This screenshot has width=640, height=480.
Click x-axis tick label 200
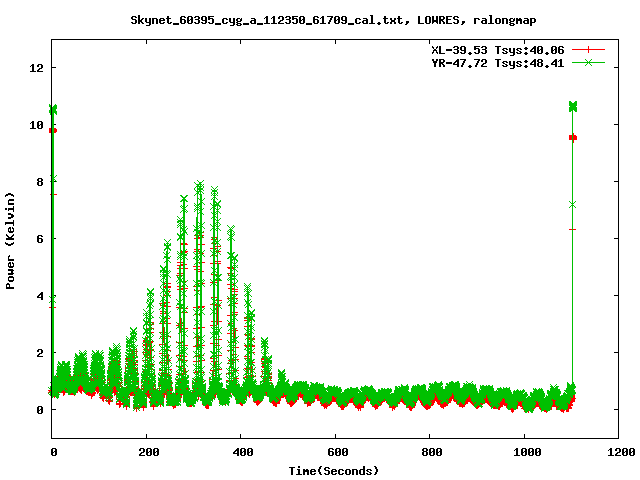pos(149,452)
